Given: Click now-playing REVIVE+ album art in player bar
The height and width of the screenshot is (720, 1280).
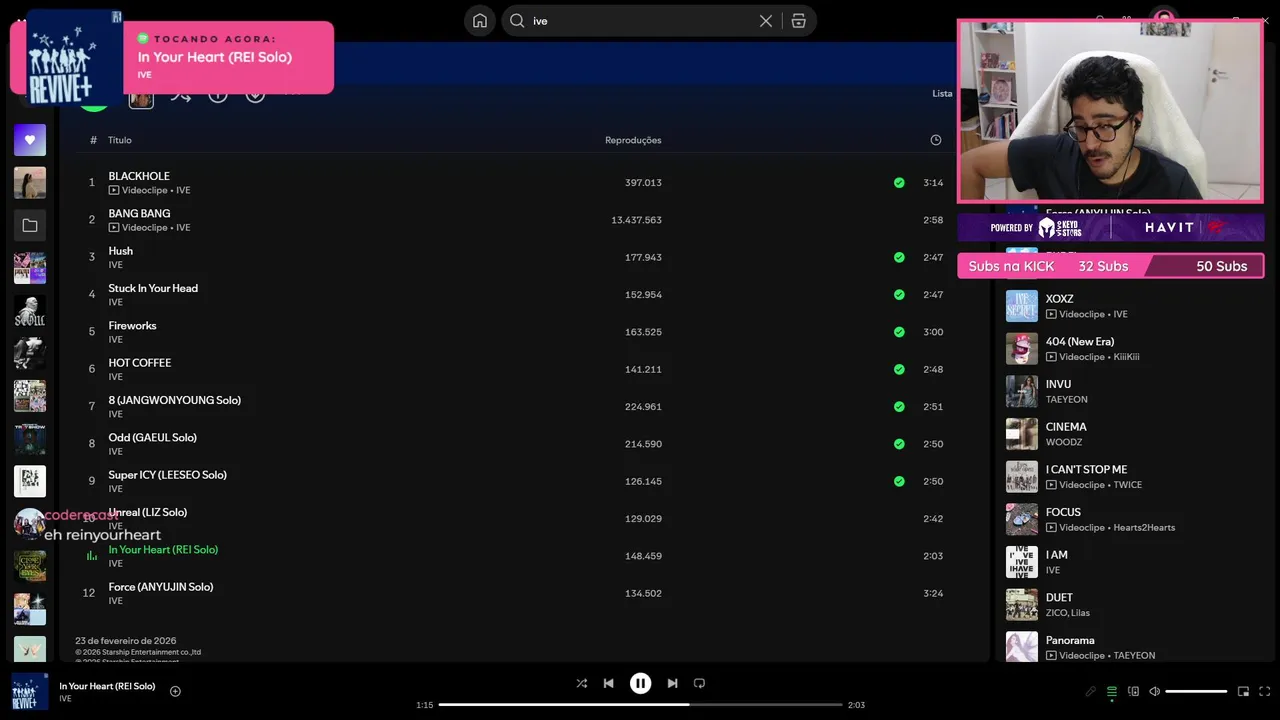Looking at the screenshot, I should (30, 691).
